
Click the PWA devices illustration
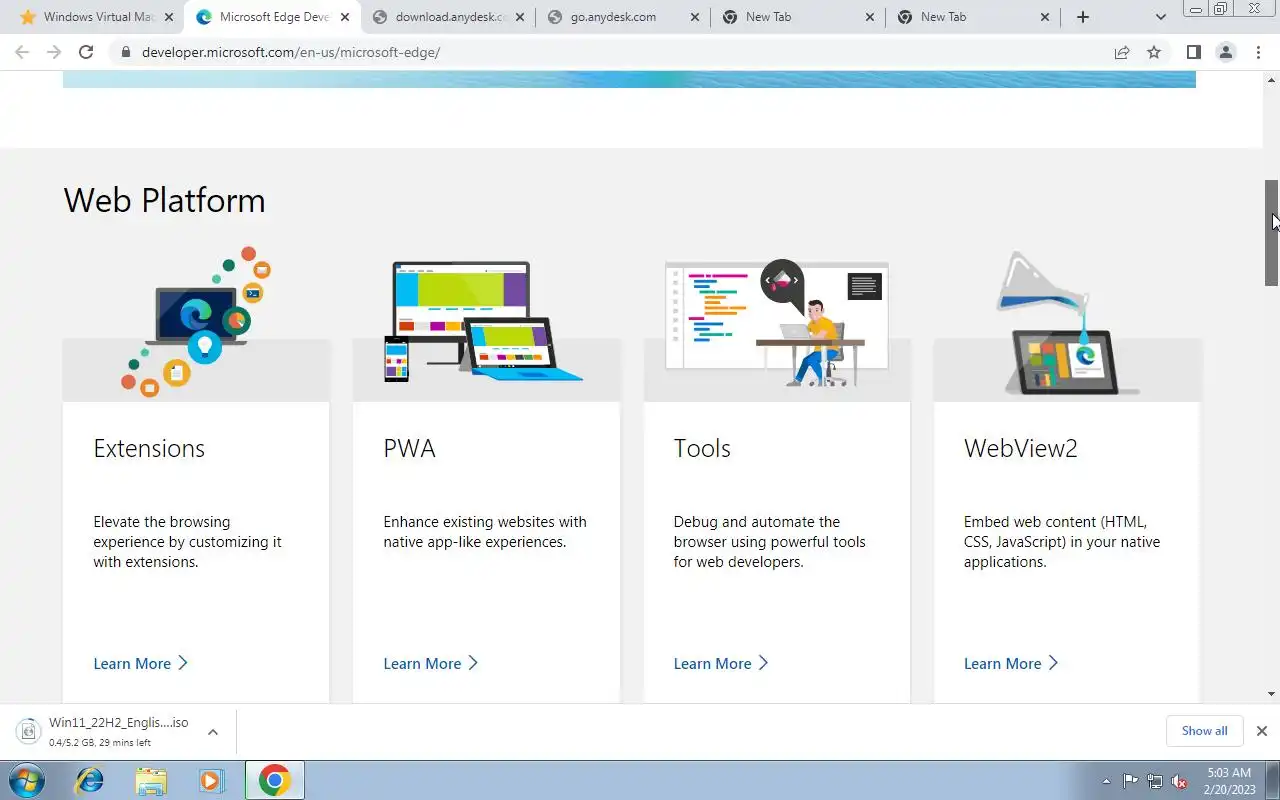483,322
